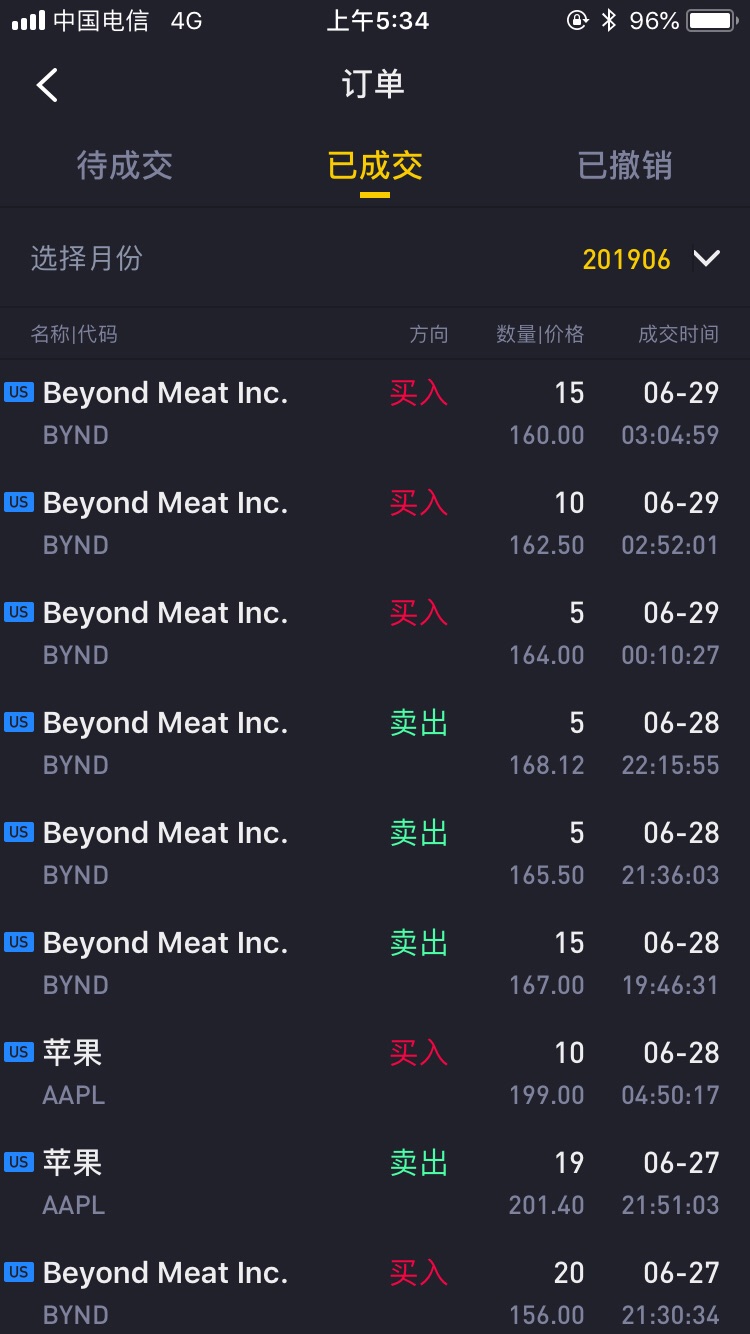This screenshot has width=750, height=1334.
Task: Tap the 选择月份 month picker row
Action: point(375,259)
